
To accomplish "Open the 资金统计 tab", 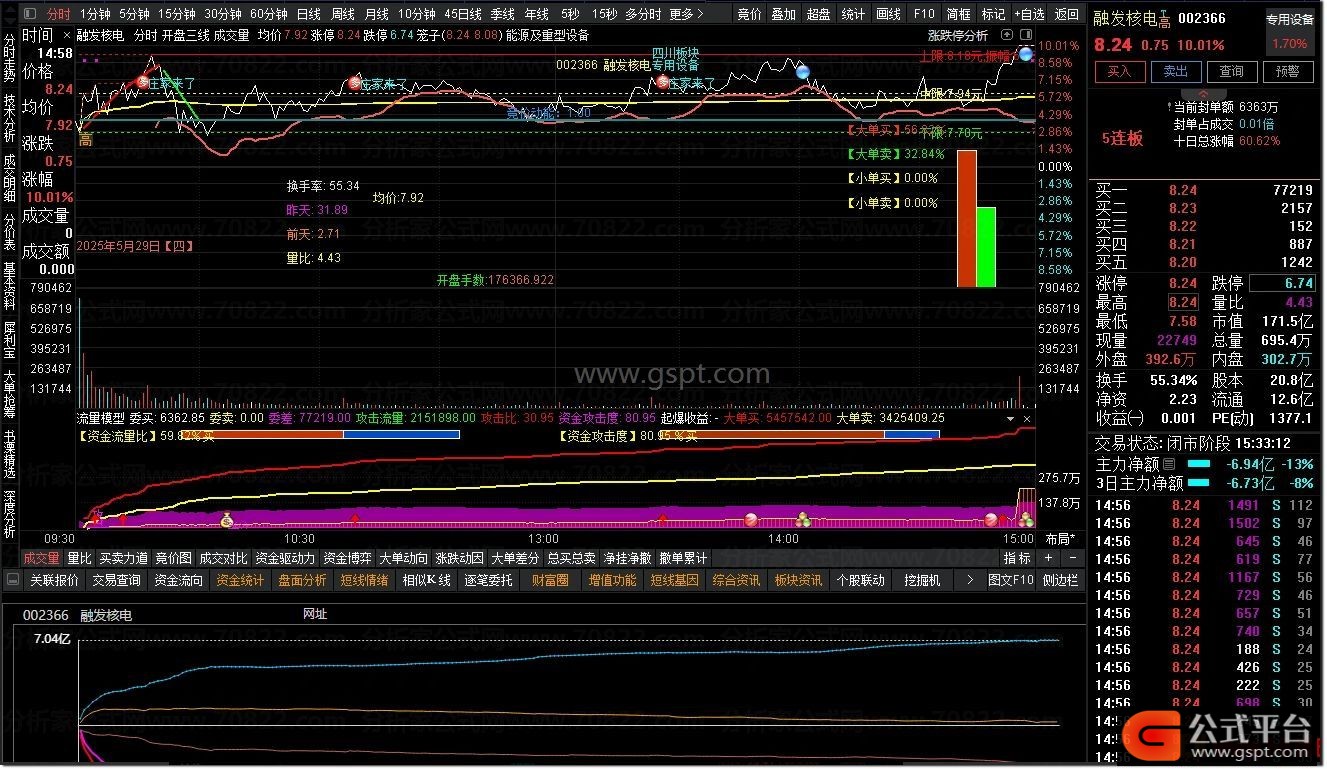I will (x=241, y=580).
